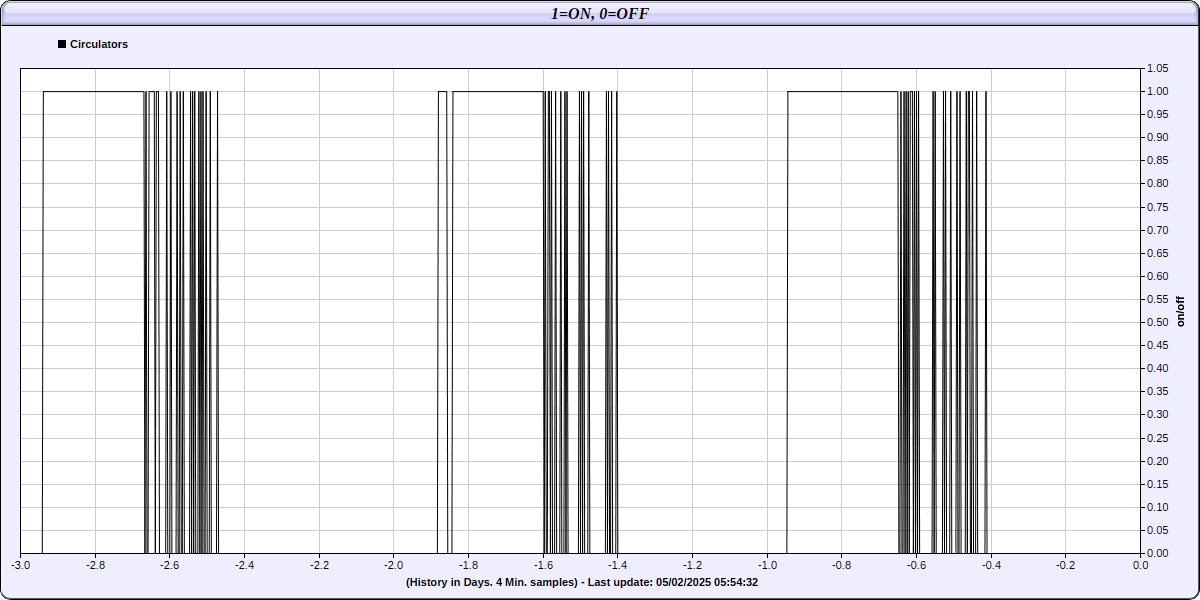Click the "on/off" y-axis label
The height and width of the screenshot is (600, 1200).
coord(1181,311)
